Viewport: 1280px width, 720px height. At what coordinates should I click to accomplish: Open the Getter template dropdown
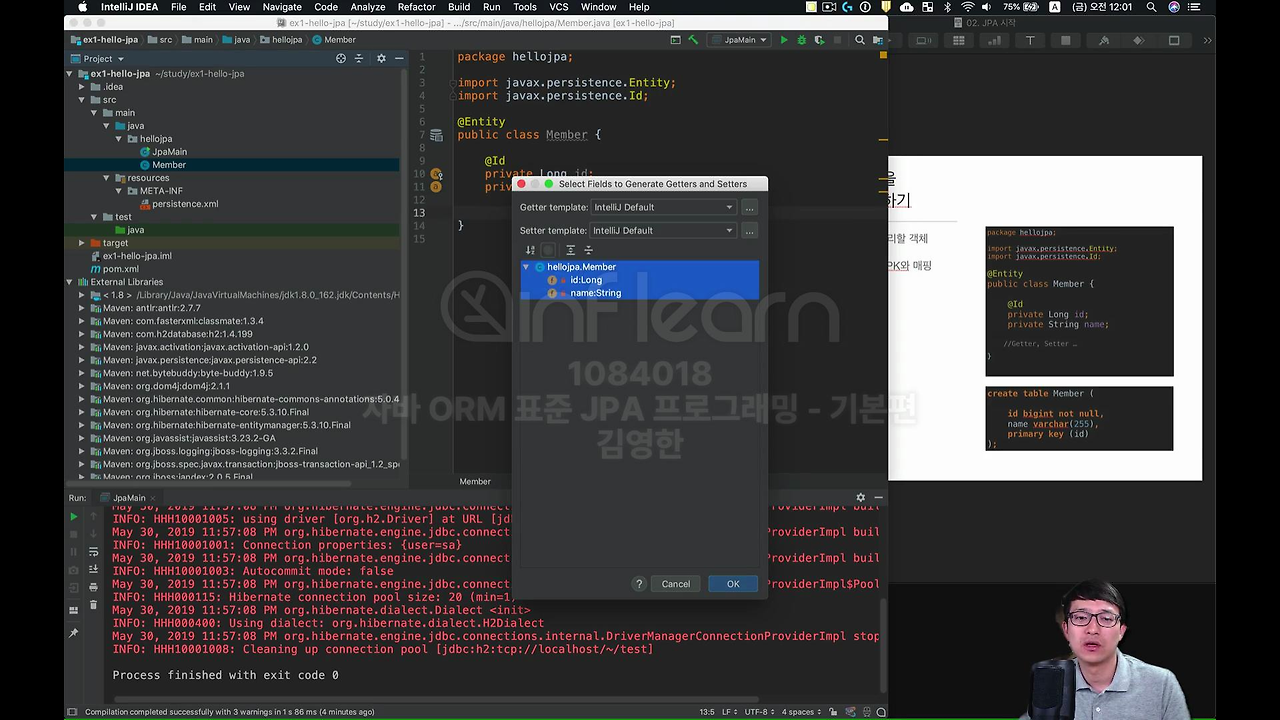(663, 207)
